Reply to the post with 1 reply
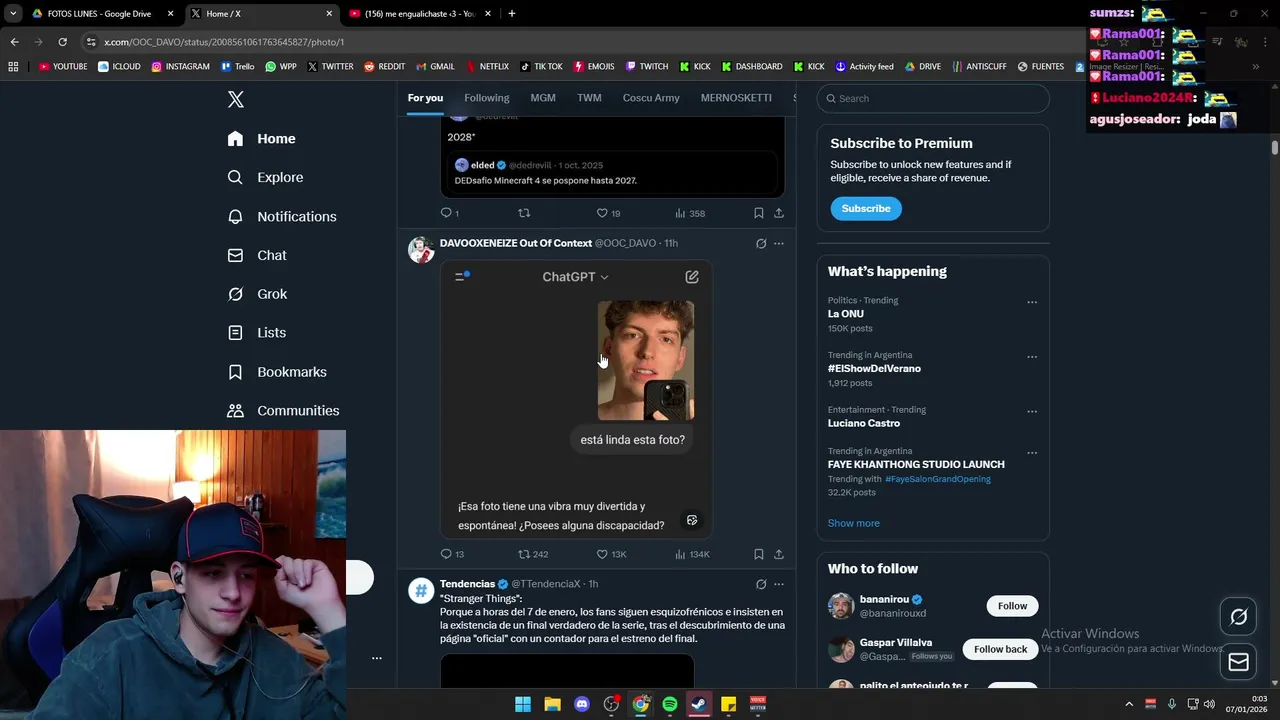The width and height of the screenshot is (1280, 720). [450, 213]
